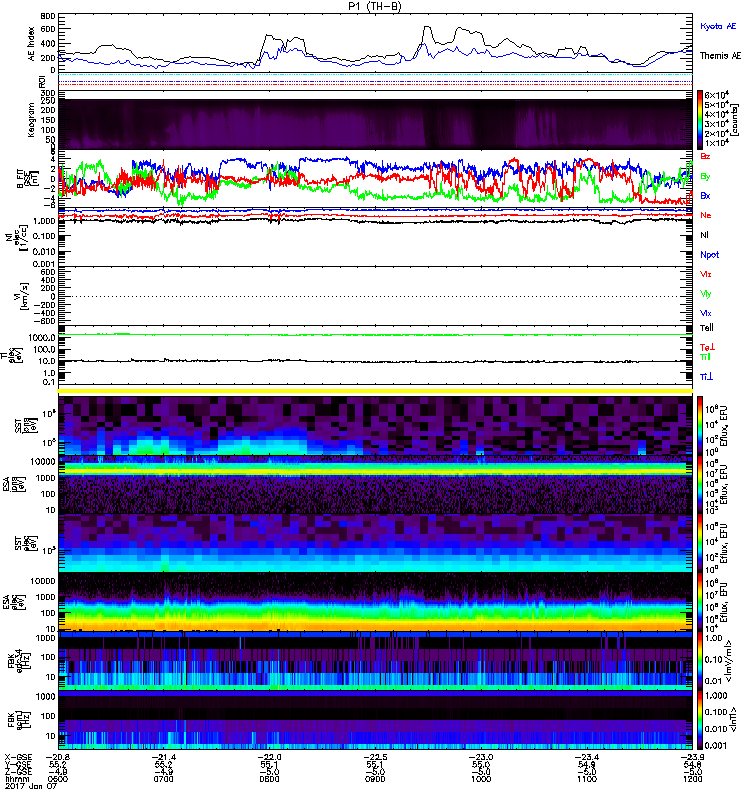Click the date label "2017 Jan 07"

[x=31, y=786]
